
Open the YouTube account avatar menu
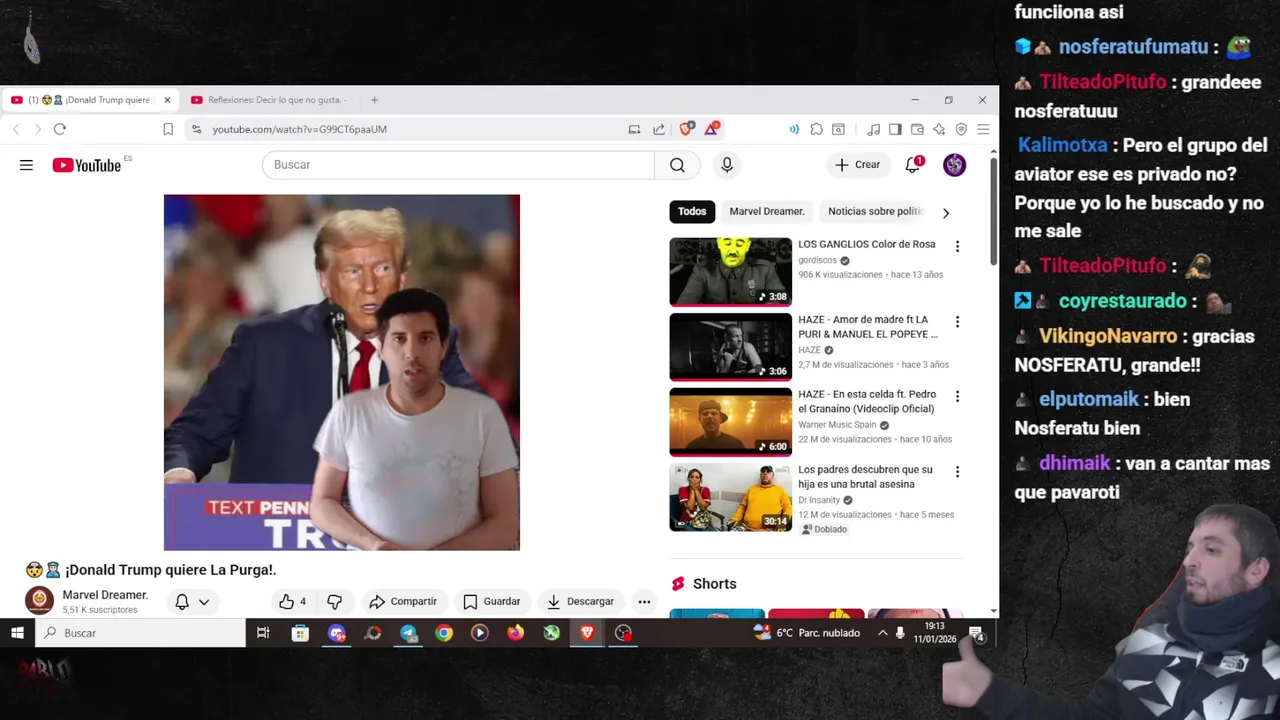(955, 165)
